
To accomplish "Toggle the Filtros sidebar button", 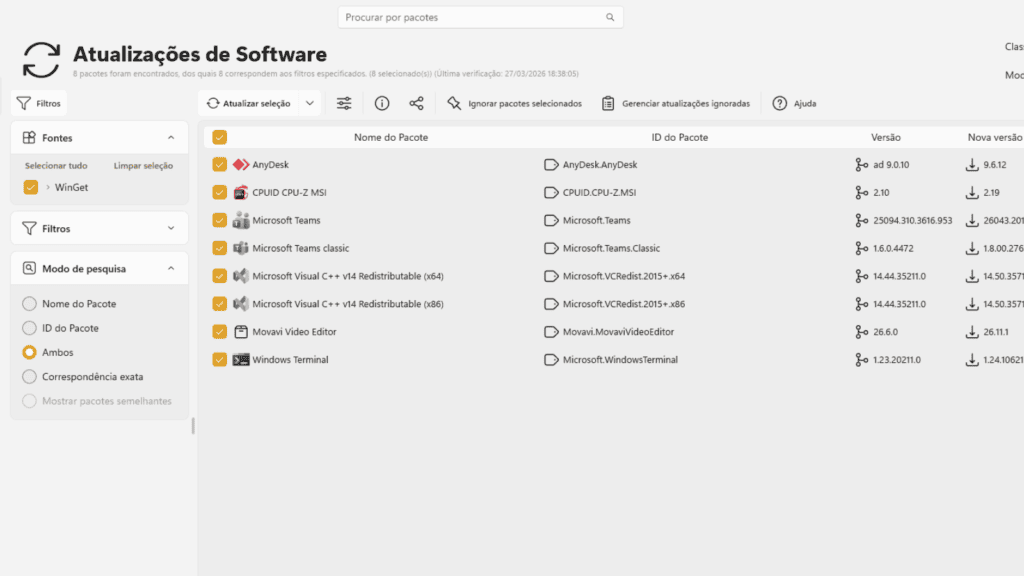I will click(x=39, y=103).
